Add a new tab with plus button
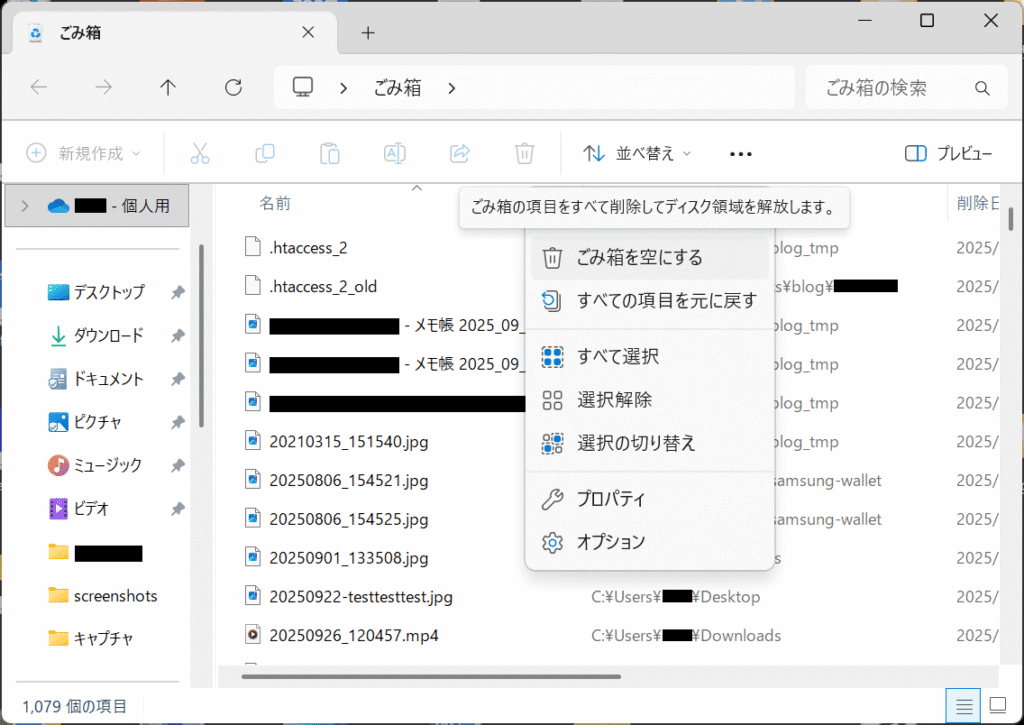Image resolution: width=1024 pixels, height=725 pixels. (x=368, y=33)
